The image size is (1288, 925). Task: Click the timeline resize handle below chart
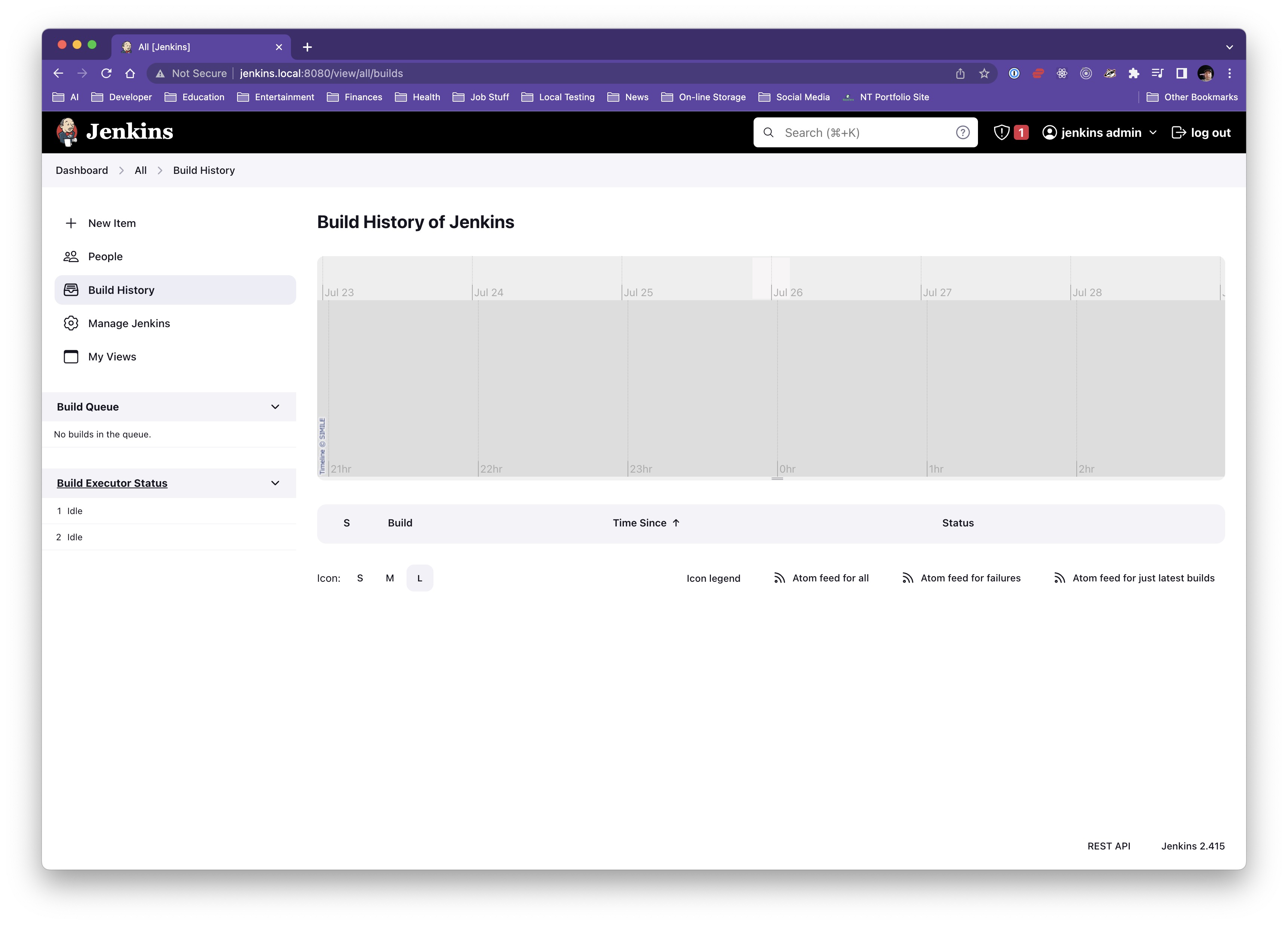[778, 479]
